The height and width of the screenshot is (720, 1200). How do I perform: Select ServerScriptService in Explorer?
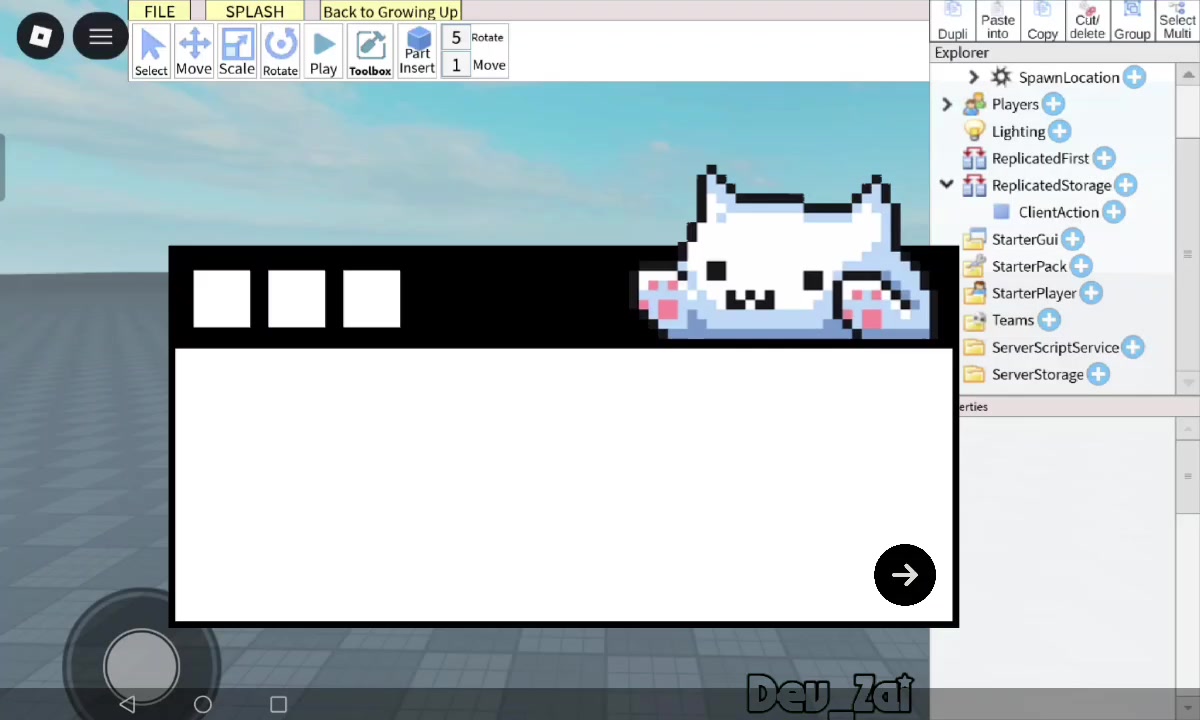point(1055,347)
